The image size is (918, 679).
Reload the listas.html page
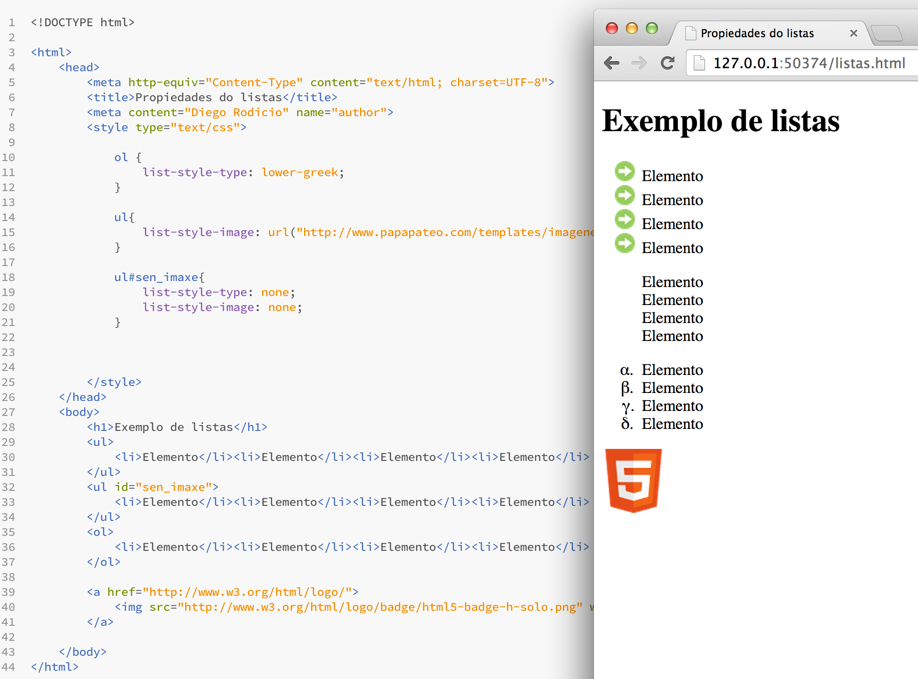pos(668,62)
